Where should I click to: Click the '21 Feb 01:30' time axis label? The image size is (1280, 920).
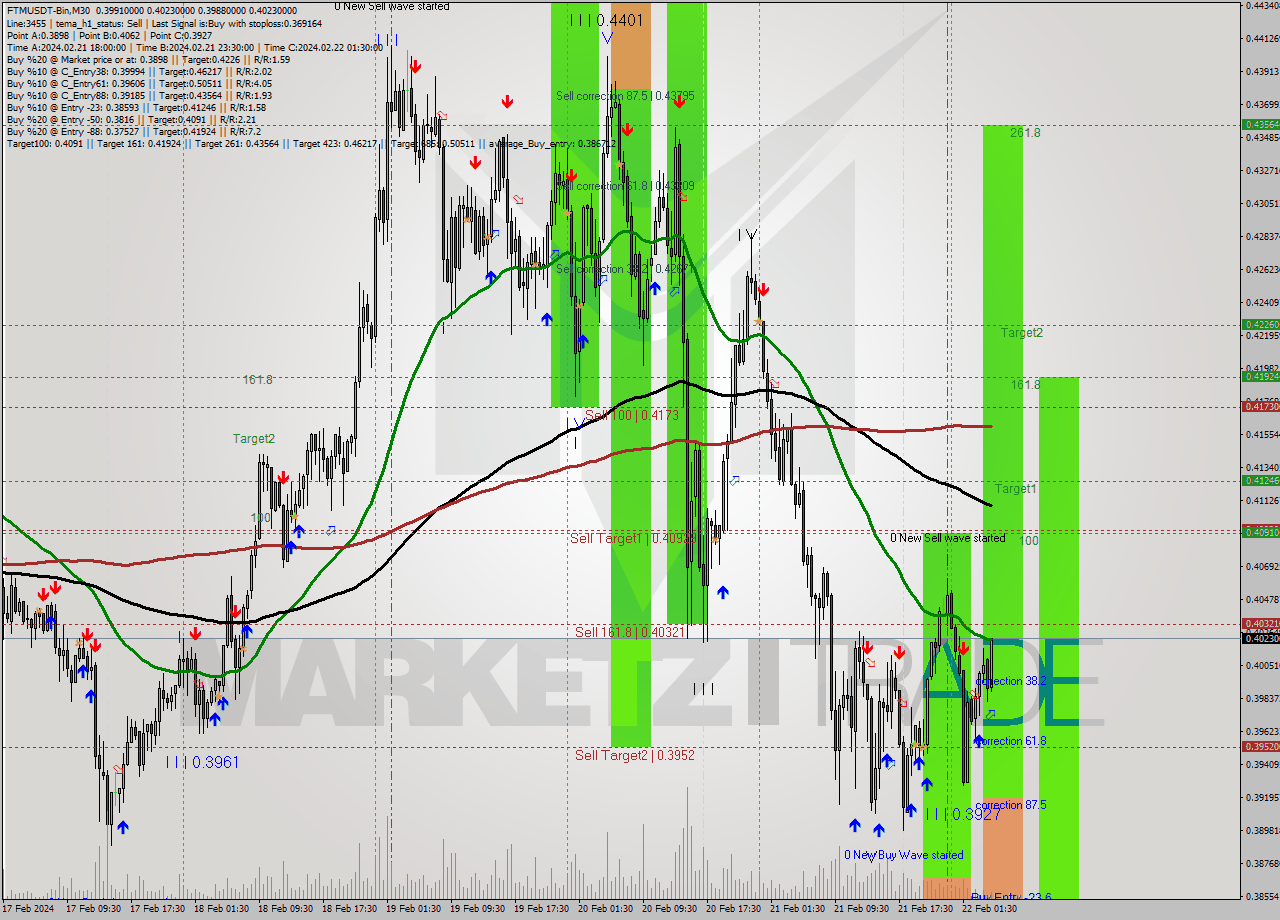point(796,909)
